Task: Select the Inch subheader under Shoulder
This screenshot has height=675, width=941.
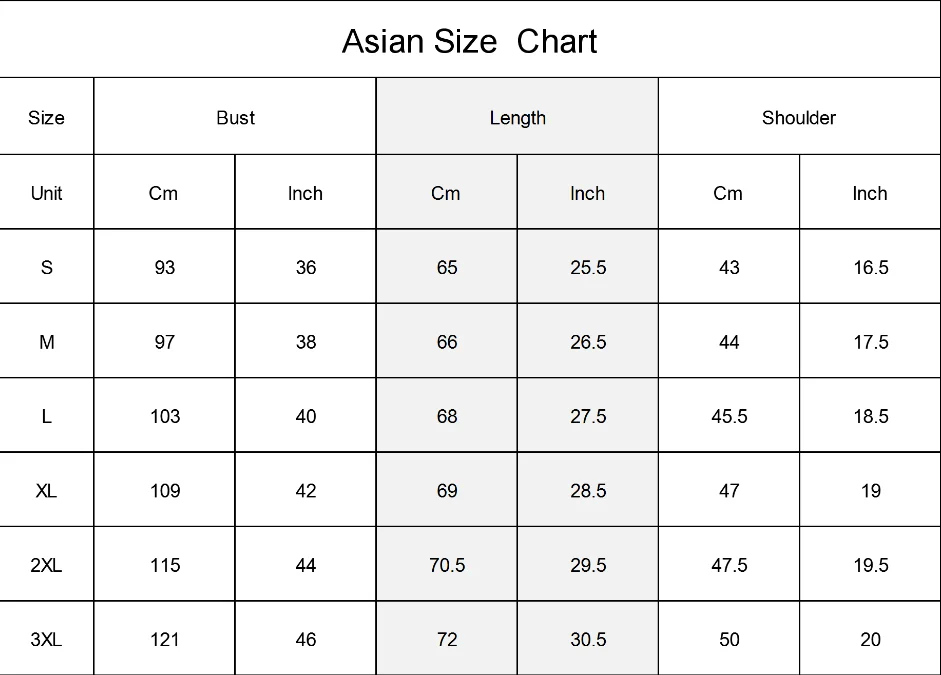Action: [x=869, y=193]
